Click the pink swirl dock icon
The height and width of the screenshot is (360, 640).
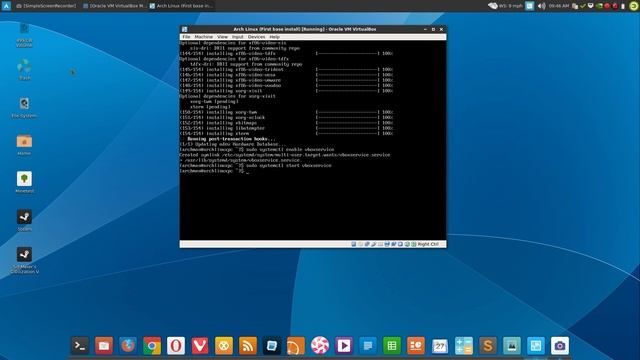[x=320, y=346]
